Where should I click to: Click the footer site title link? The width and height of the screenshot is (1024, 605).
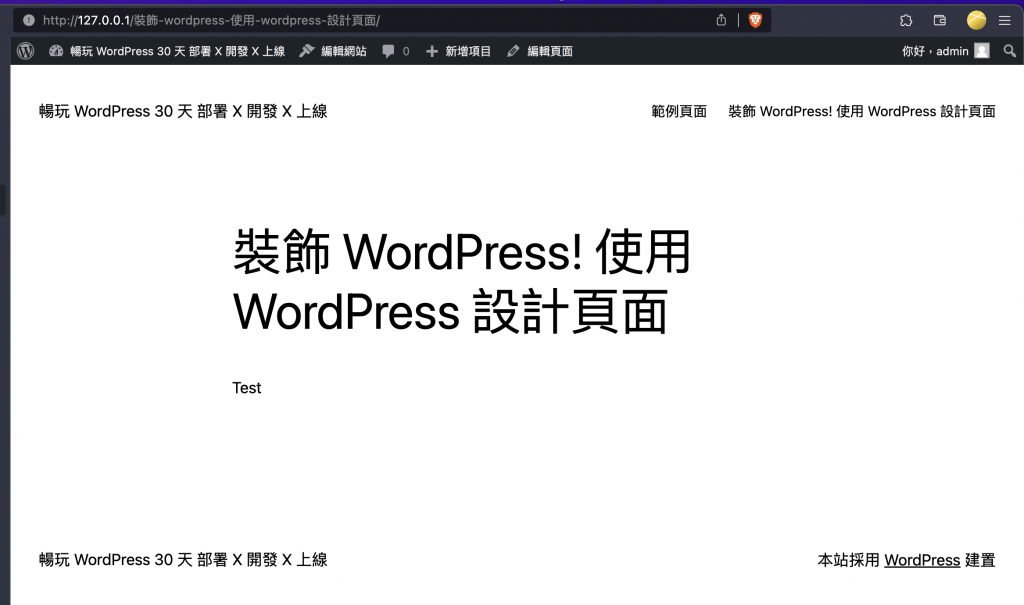coord(183,560)
